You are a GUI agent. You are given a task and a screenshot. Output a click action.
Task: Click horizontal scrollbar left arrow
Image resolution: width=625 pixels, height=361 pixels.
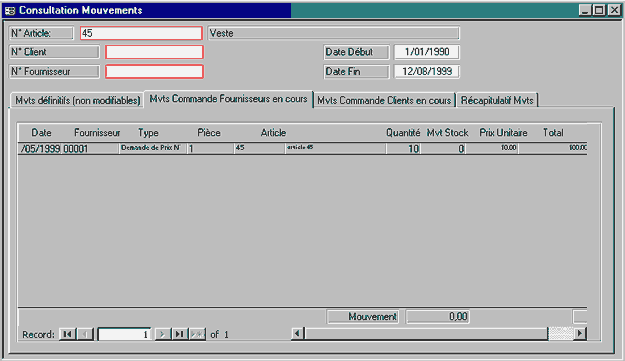pos(297,333)
